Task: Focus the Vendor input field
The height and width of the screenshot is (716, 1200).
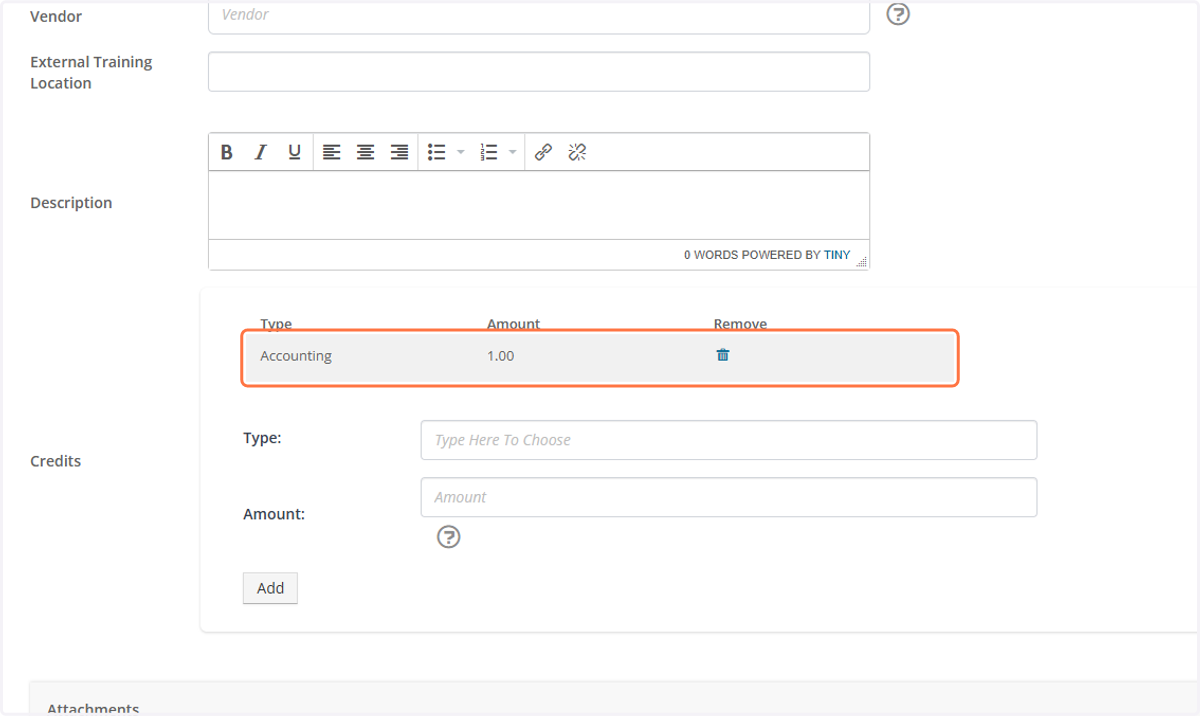Action: [x=539, y=16]
